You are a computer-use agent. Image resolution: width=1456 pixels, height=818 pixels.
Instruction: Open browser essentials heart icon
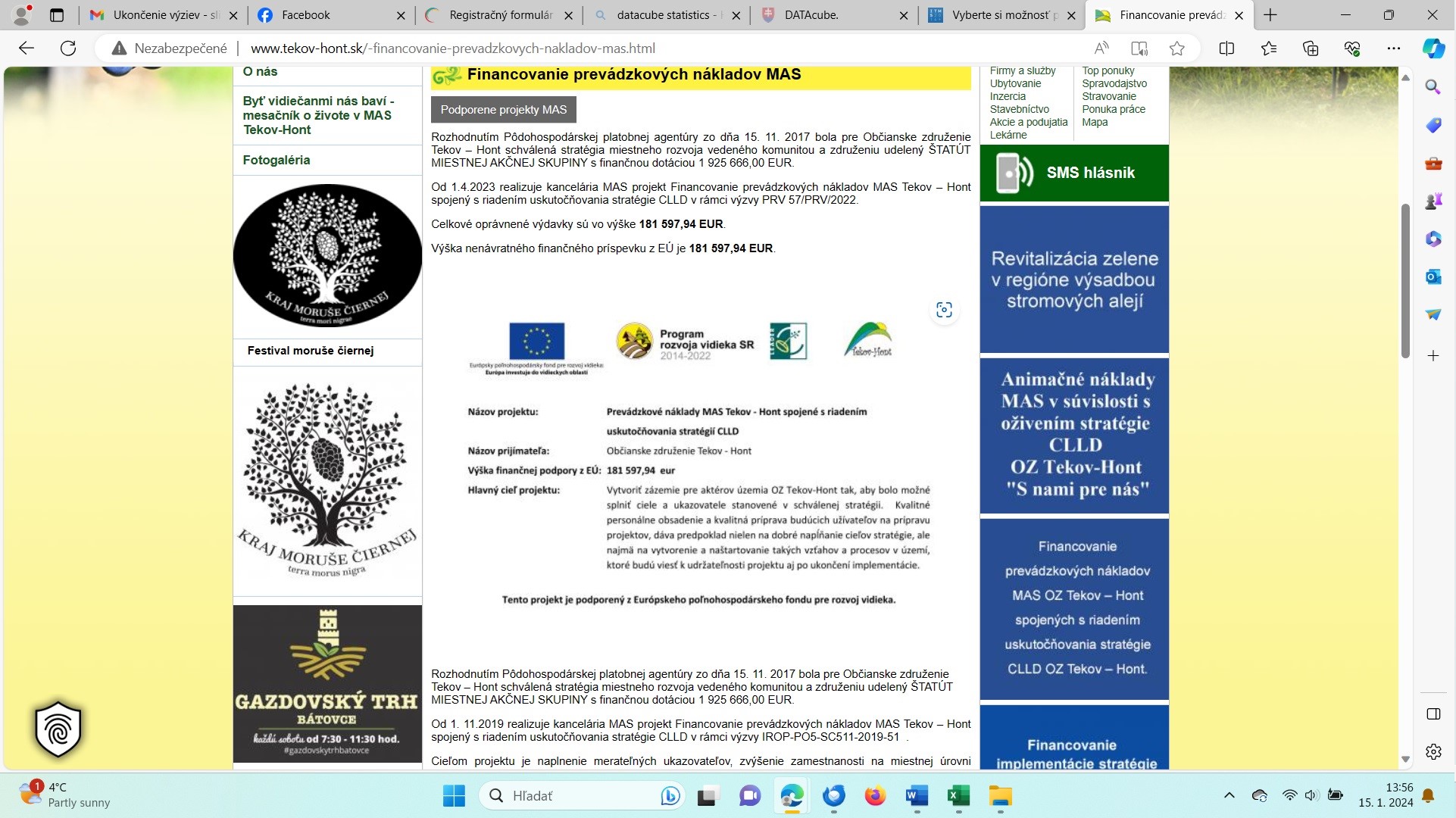click(1352, 48)
